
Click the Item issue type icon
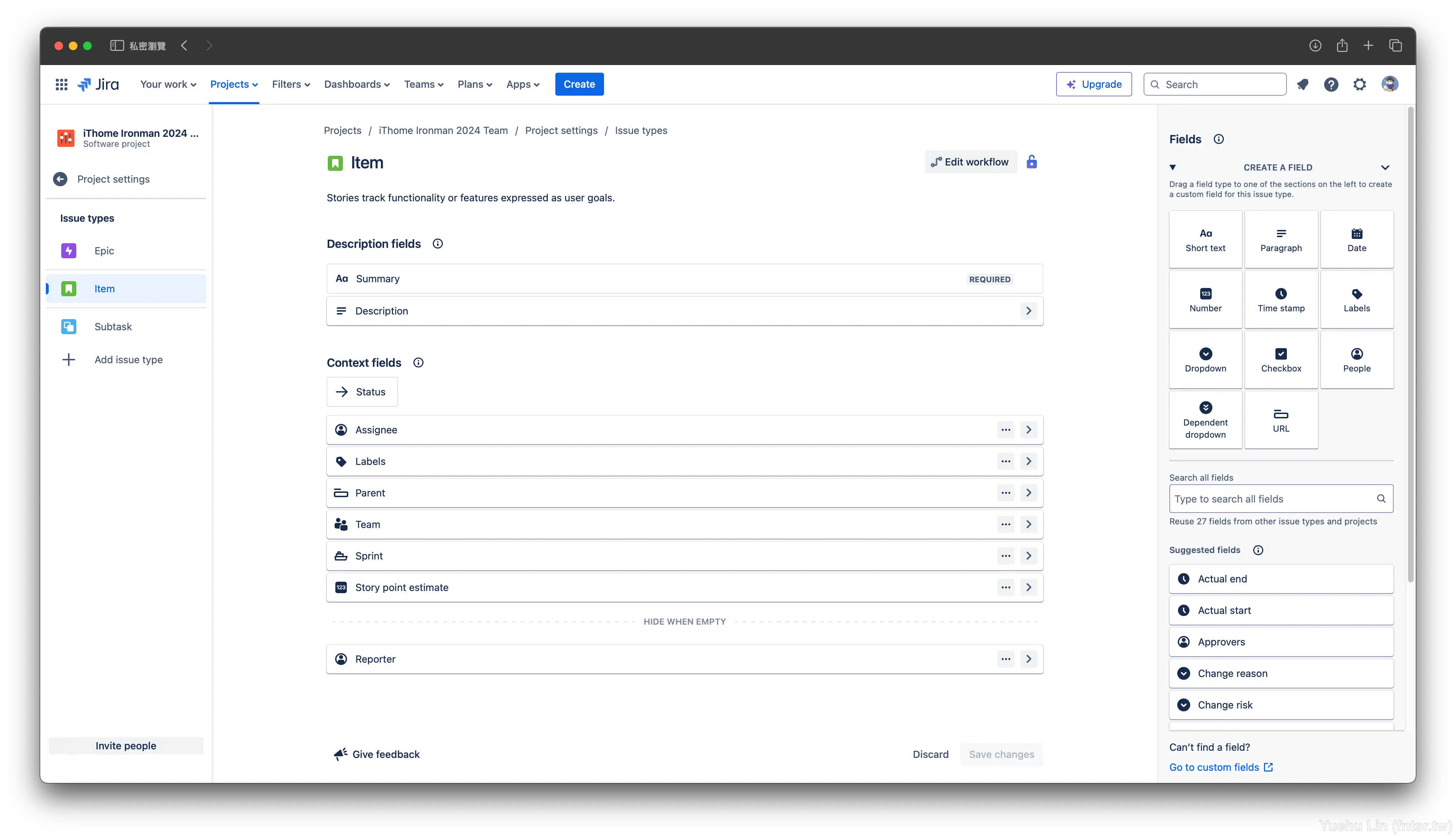click(69, 288)
